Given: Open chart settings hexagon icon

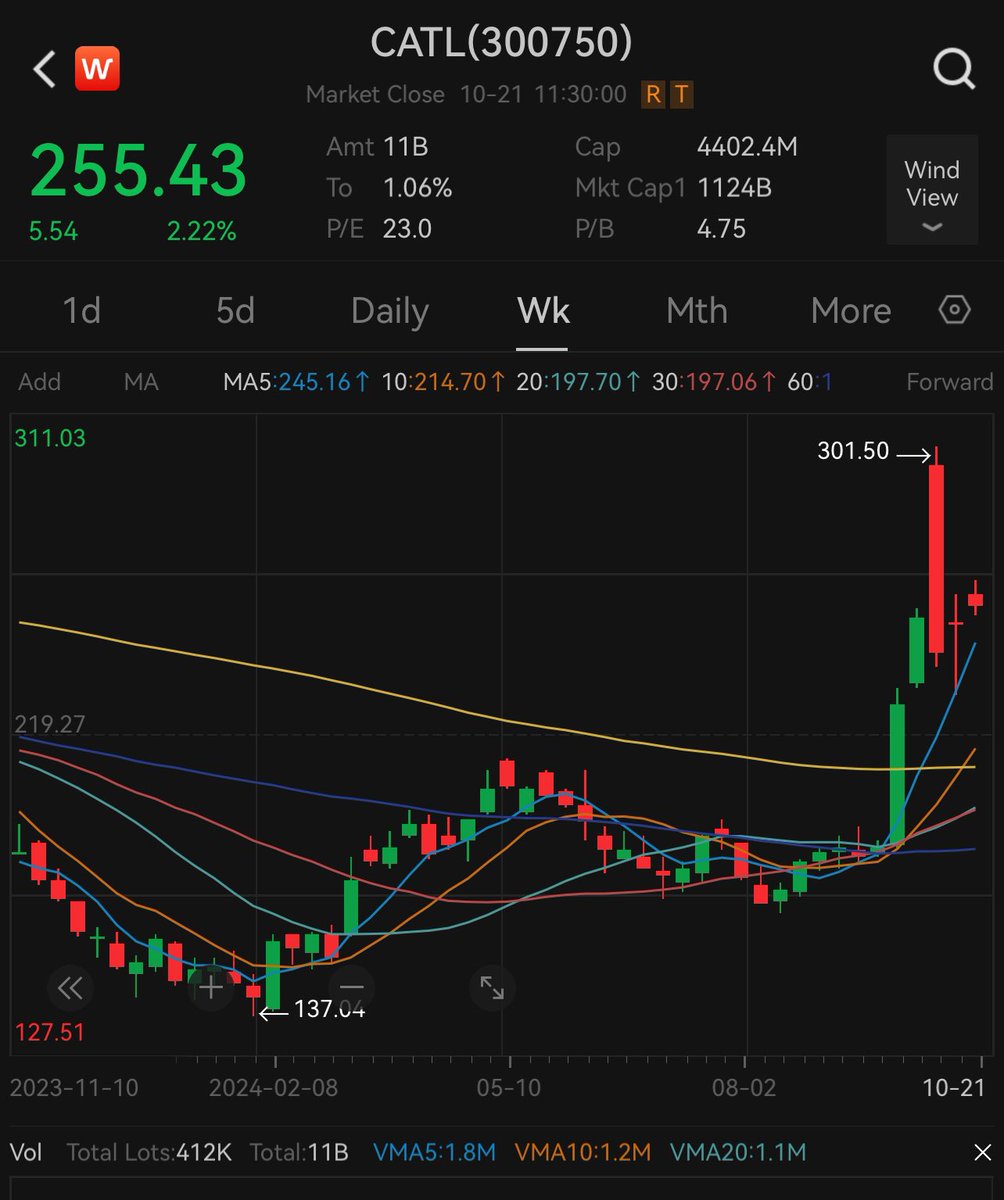Looking at the screenshot, I should click(x=954, y=311).
